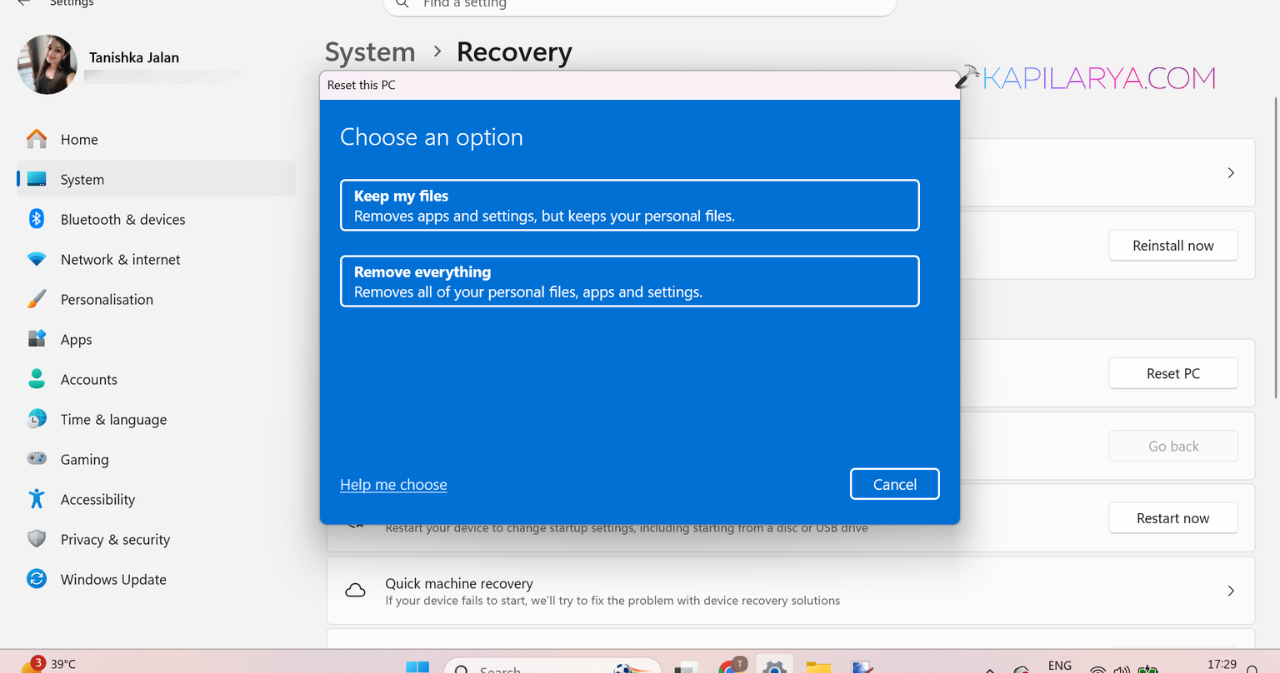Click the Choose an option heading
Viewport: 1280px width, 673px height.
431,137
